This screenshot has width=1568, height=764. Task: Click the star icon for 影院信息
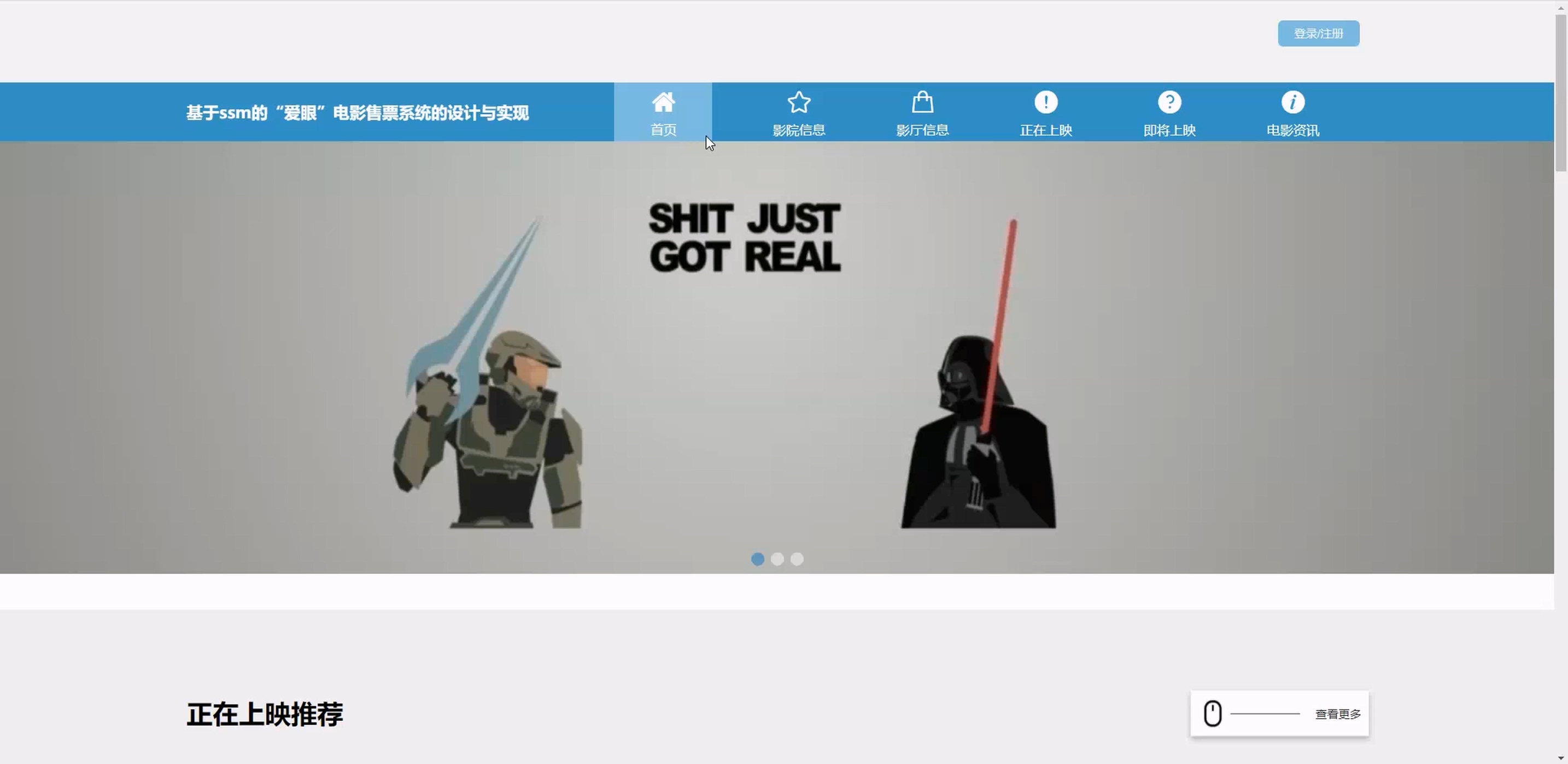point(799,102)
